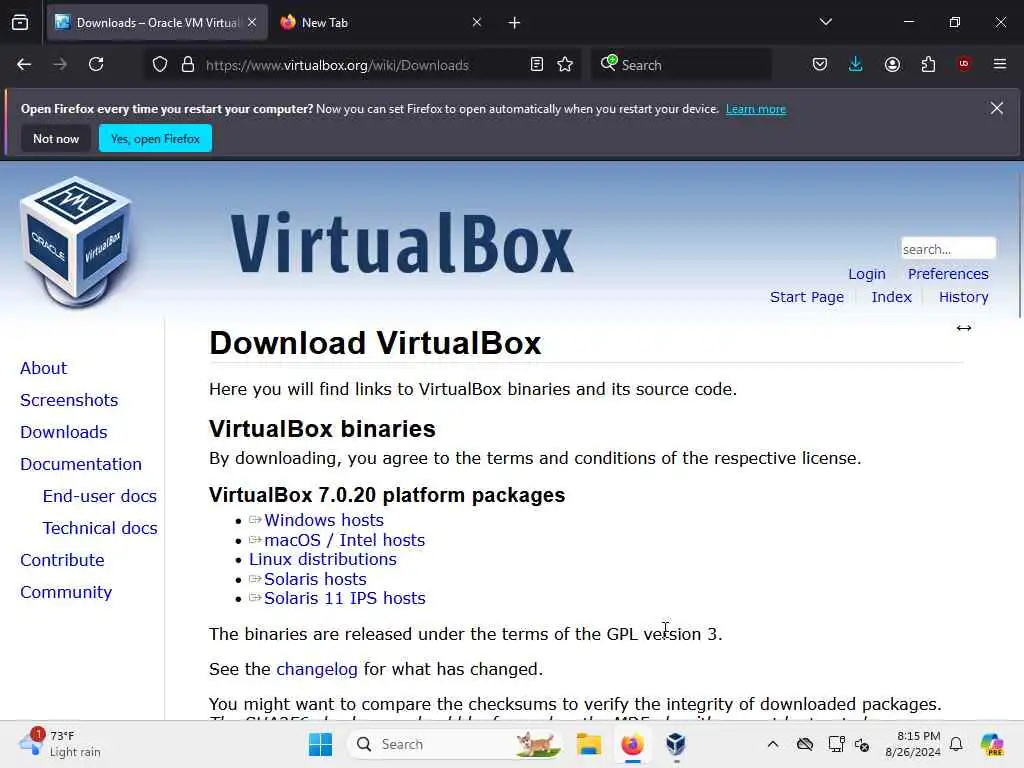Click the VirtualBox site search field
The width and height of the screenshot is (1024, 768).
948,249
